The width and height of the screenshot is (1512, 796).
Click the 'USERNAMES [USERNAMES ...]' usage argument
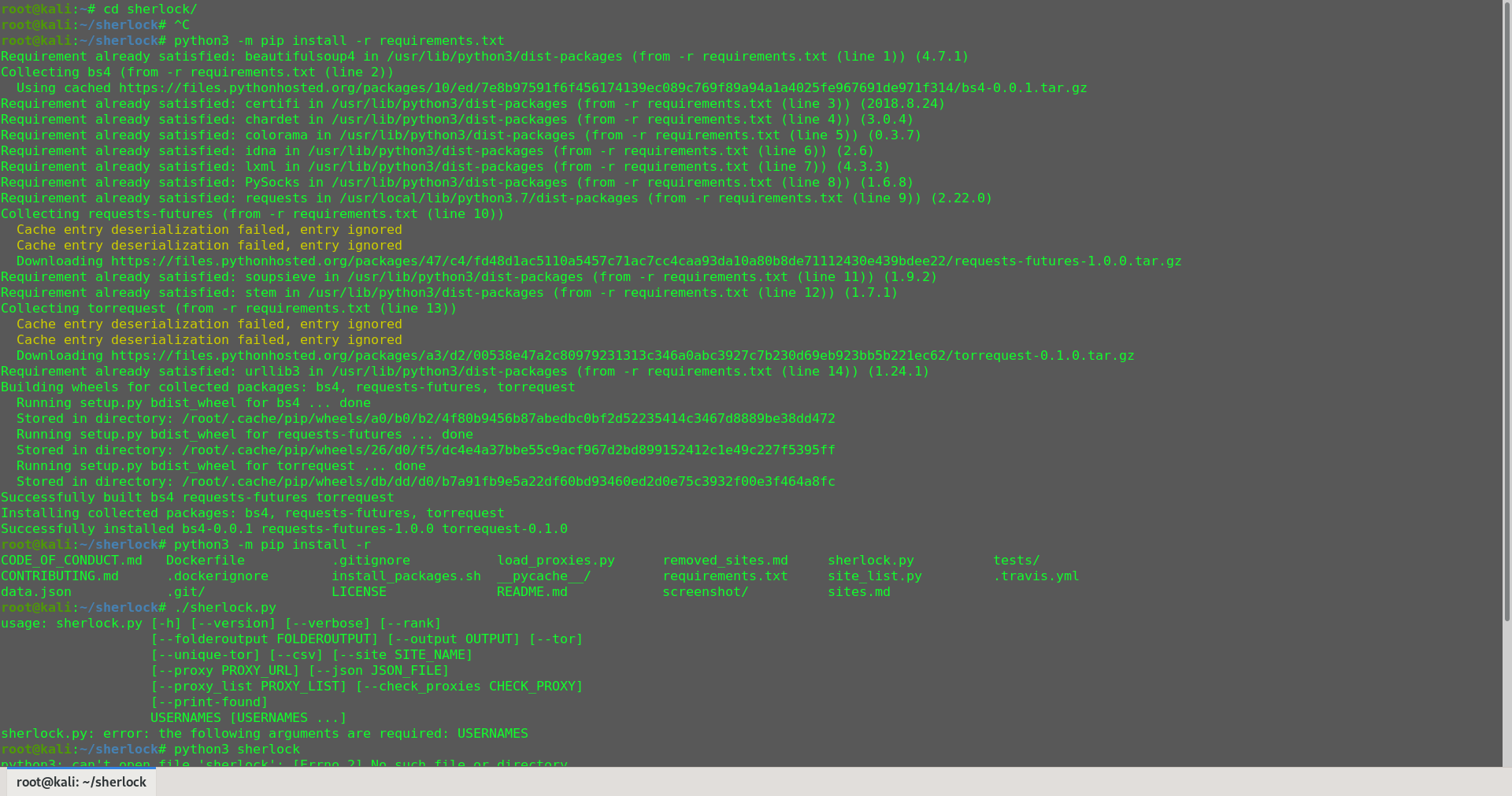(x=249, y=718)
